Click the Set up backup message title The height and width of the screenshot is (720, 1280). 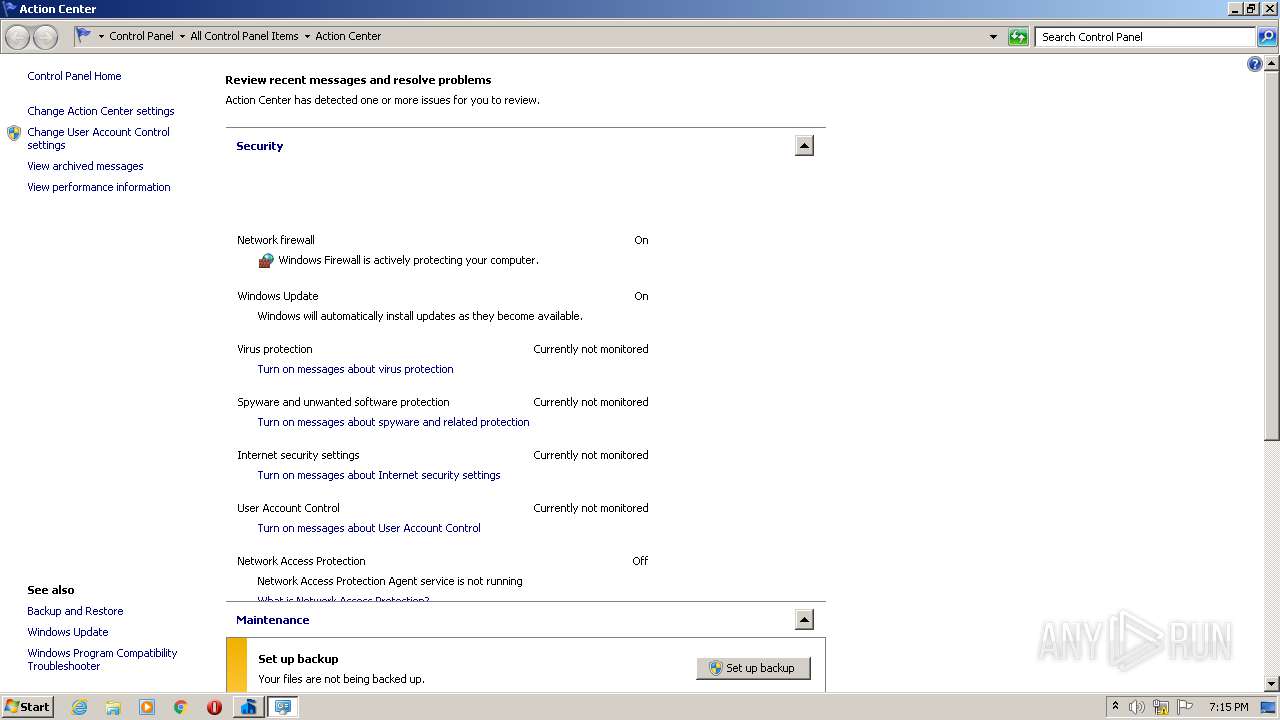298,659
